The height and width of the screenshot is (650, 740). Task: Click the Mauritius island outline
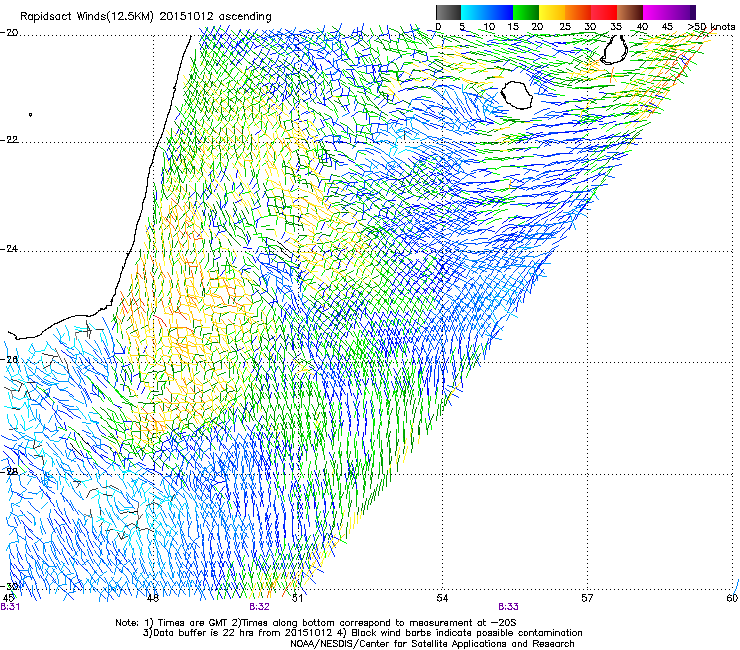[x=614, y=50]
